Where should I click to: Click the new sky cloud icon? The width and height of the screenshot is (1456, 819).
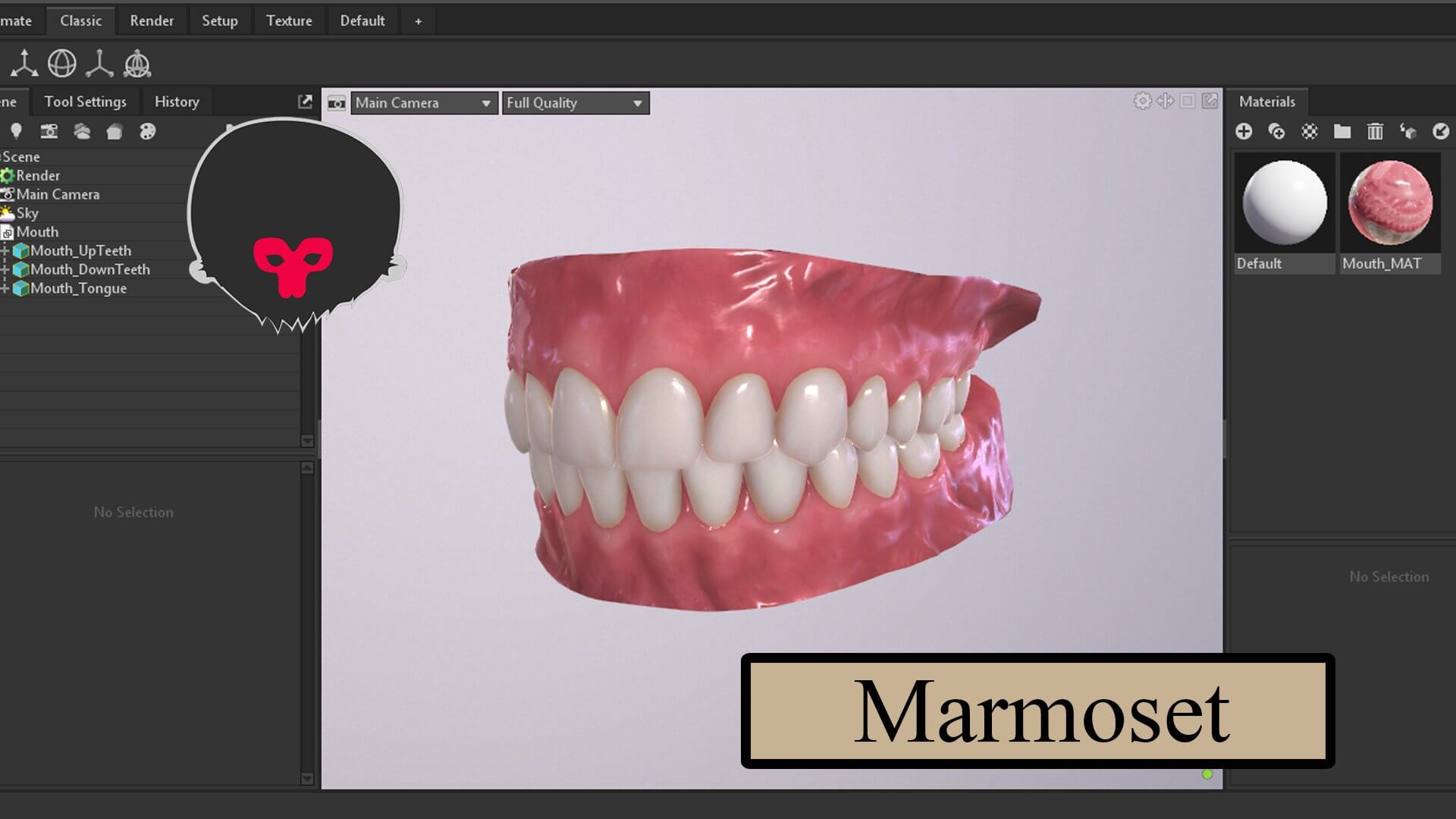[x=82, y=131]
